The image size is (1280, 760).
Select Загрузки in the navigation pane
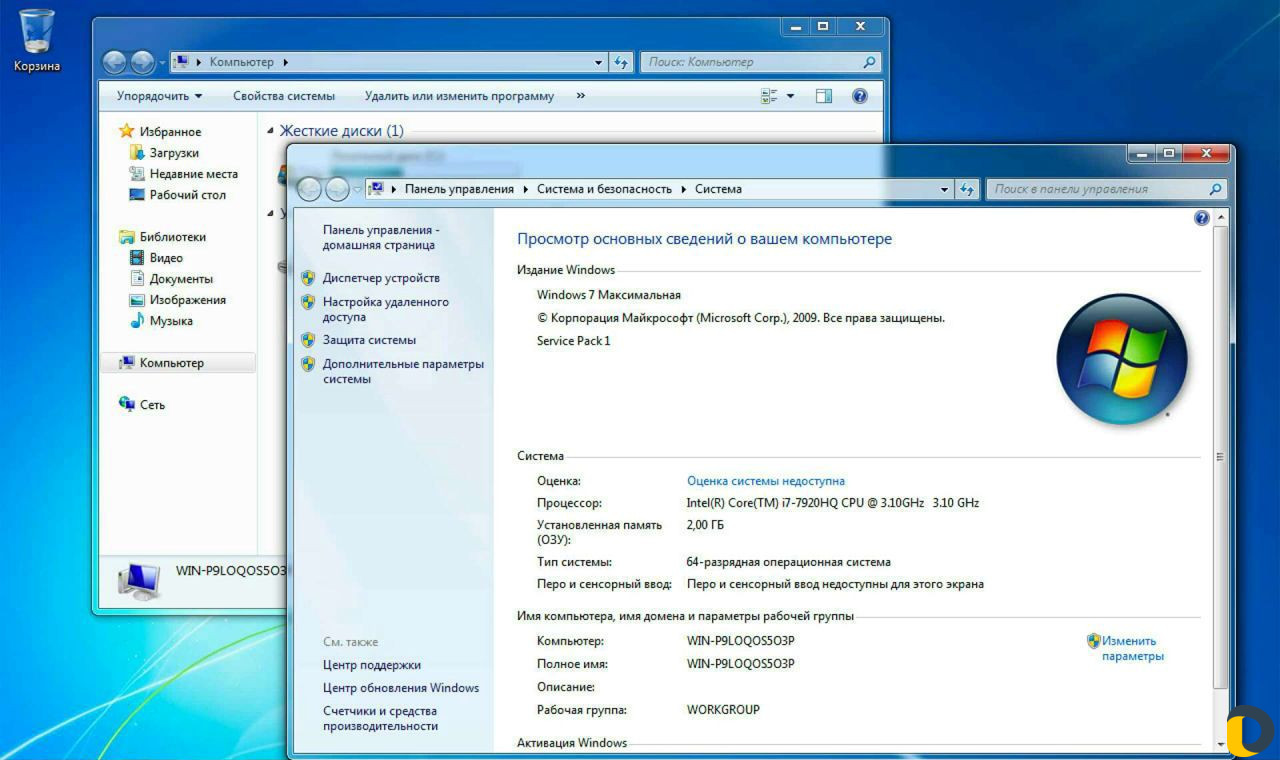pyautogui.click(x=174, y=153)
